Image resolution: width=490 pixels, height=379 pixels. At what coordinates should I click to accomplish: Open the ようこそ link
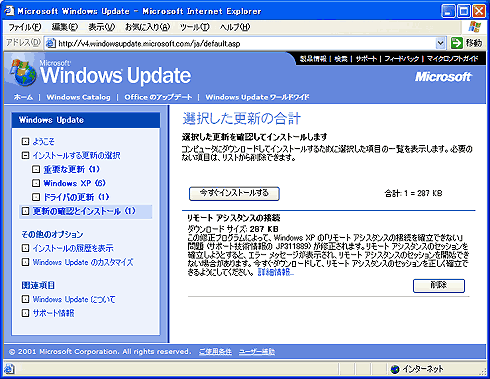click(x=43, y=141)
